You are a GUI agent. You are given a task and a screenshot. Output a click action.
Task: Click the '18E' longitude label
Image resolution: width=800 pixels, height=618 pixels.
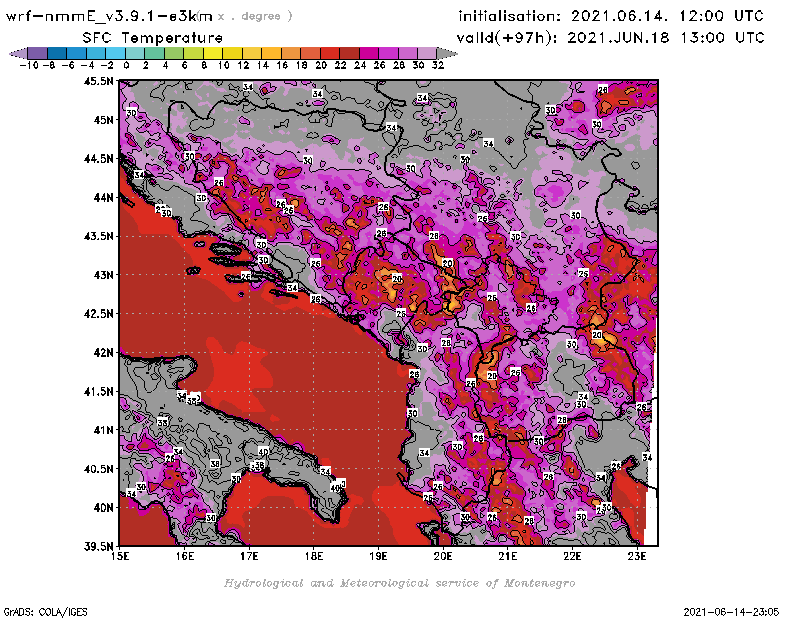pyautogui.click(x=314, y=556)
